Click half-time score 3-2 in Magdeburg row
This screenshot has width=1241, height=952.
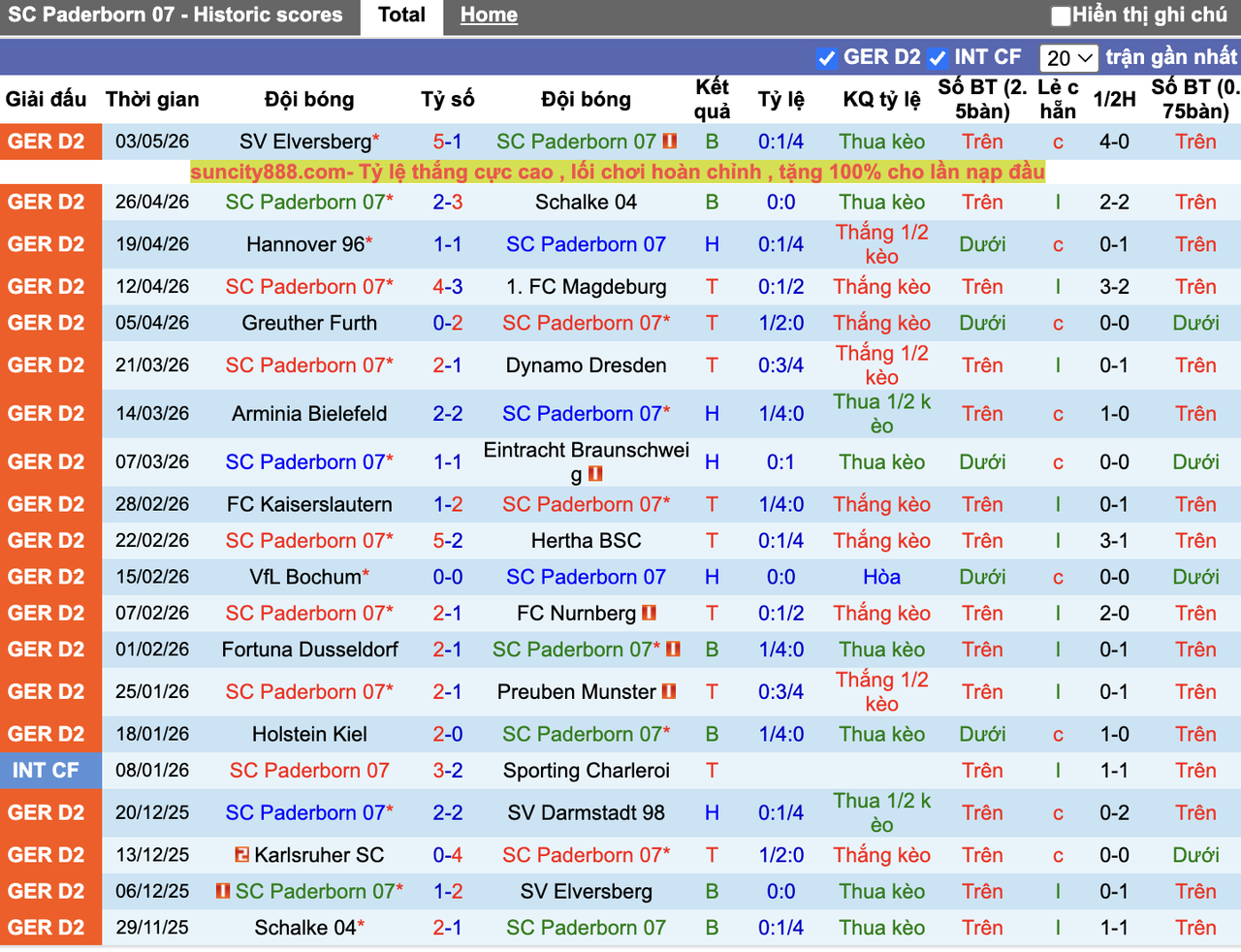coord(1114,287)
